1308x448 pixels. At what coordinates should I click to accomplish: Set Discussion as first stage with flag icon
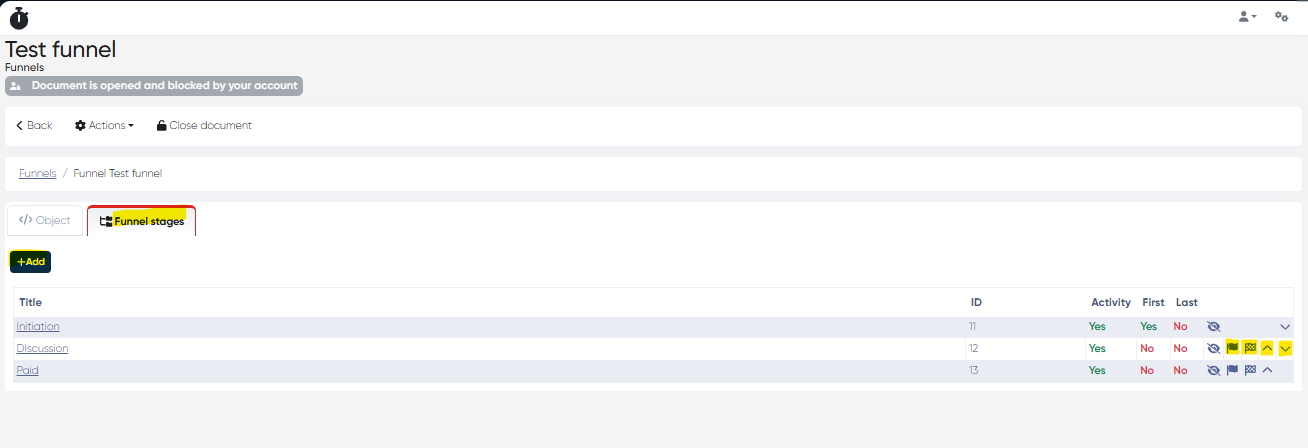coord(1233,348)
